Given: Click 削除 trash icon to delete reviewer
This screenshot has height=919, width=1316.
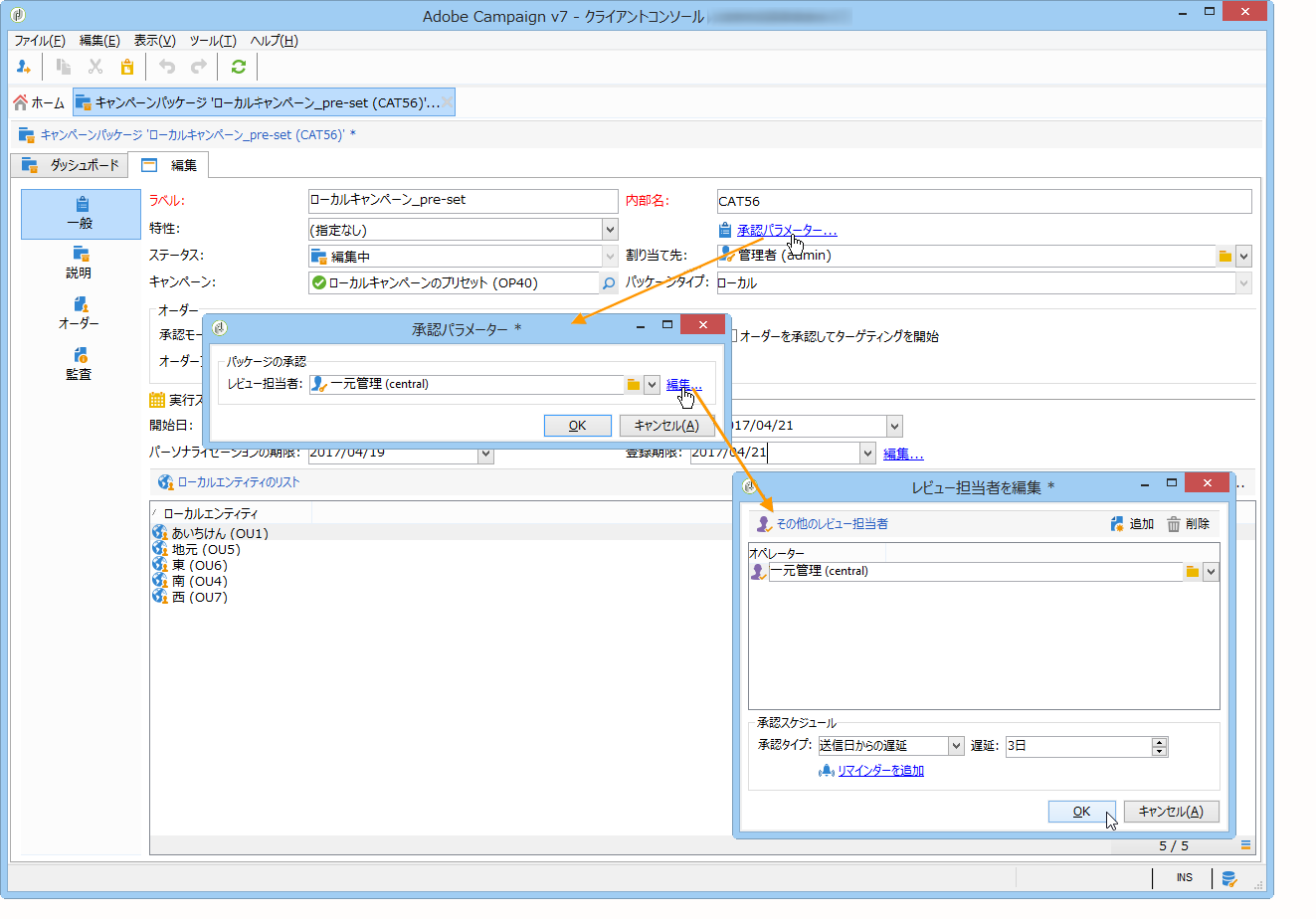Looking at the screenshot, I should tap(1189, 524).
